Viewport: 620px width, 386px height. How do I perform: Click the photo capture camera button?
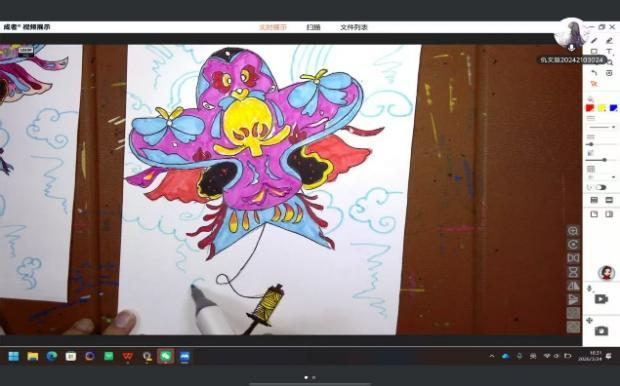(601, 331)
